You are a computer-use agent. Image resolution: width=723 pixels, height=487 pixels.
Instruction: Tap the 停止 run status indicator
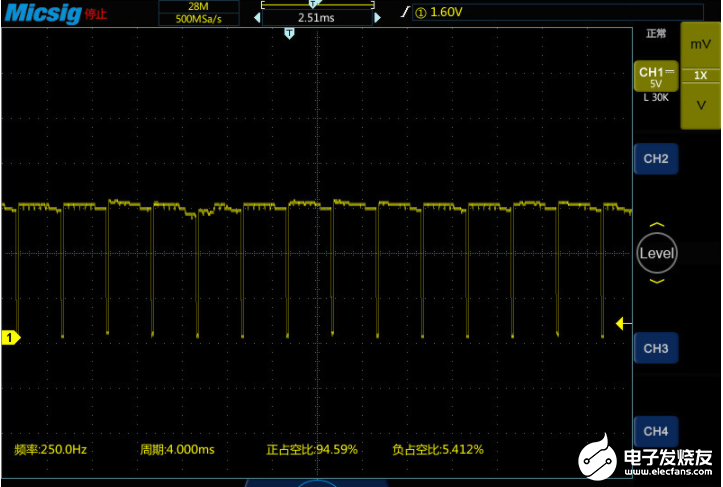(x=95, y=14)
